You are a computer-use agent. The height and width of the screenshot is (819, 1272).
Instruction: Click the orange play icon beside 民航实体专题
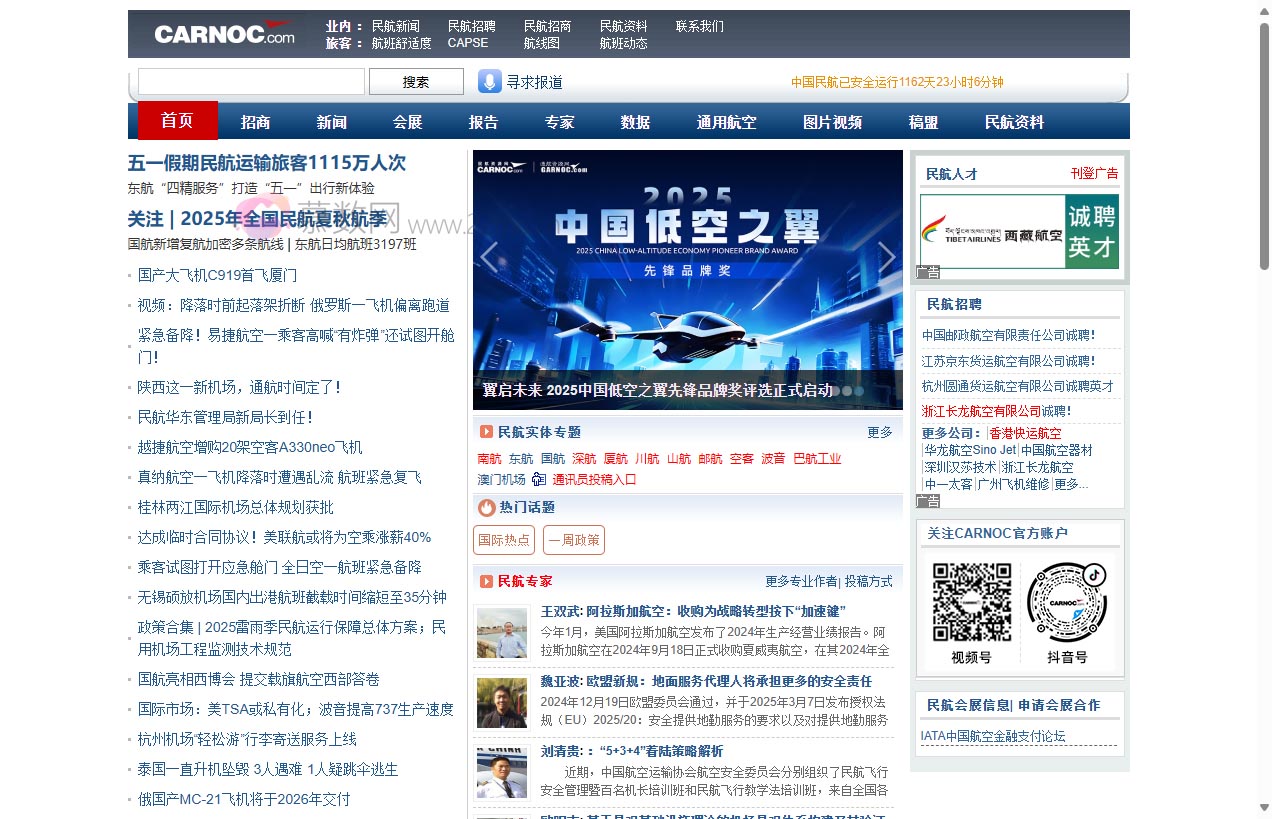click(x=485, y=432)
